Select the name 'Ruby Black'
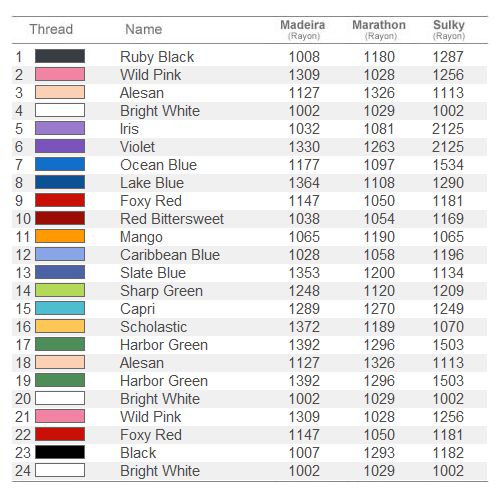The width and height of the screenshot is (500, 492). 157,57
